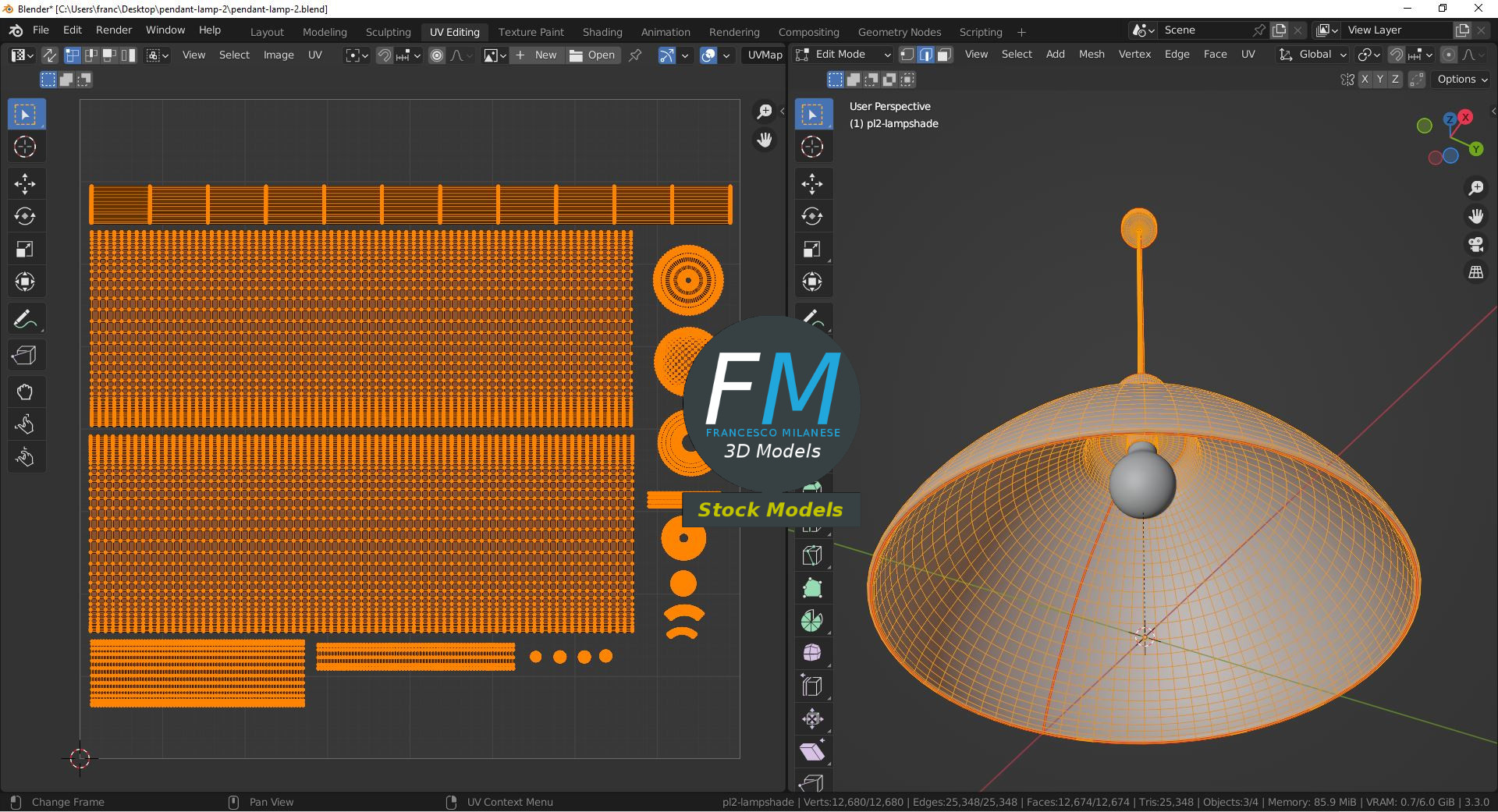Select the Scale tool in 3D viewport
The width and height of the screenshot is (1498, 812).
(x=812, y=250)
